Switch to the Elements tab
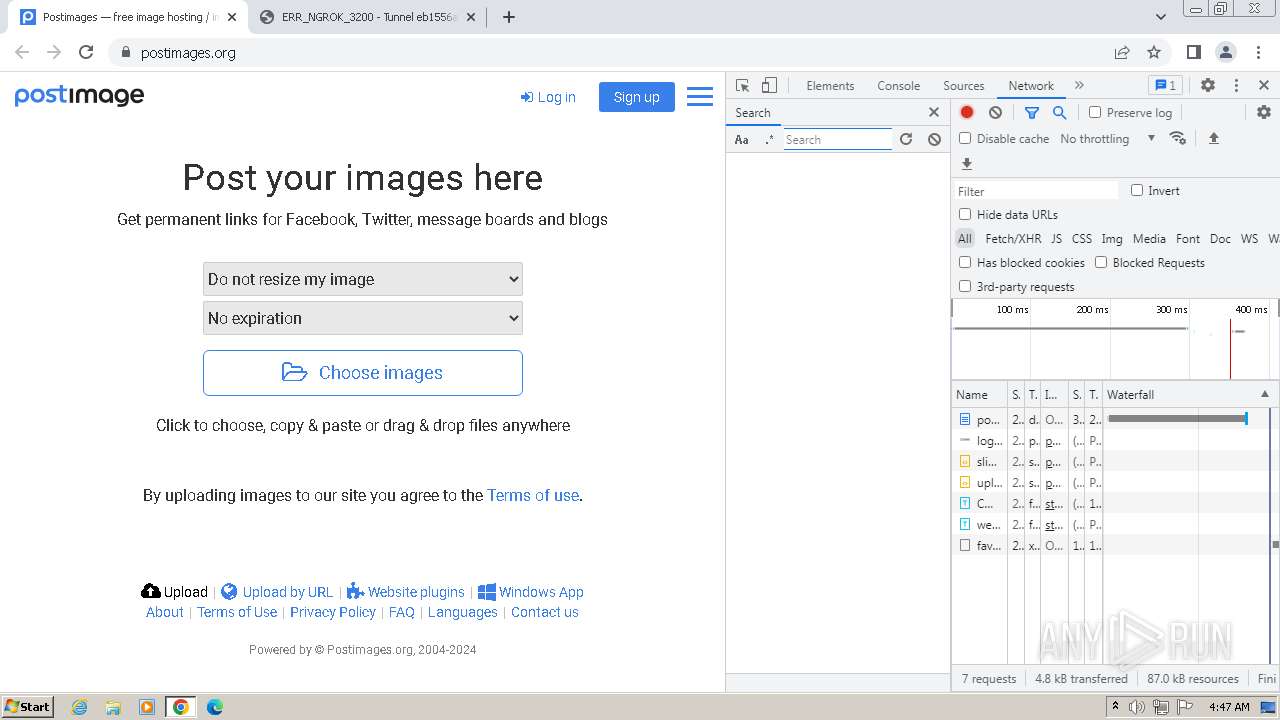Screen dimensions: 1280x720 (x=830, y=86)
